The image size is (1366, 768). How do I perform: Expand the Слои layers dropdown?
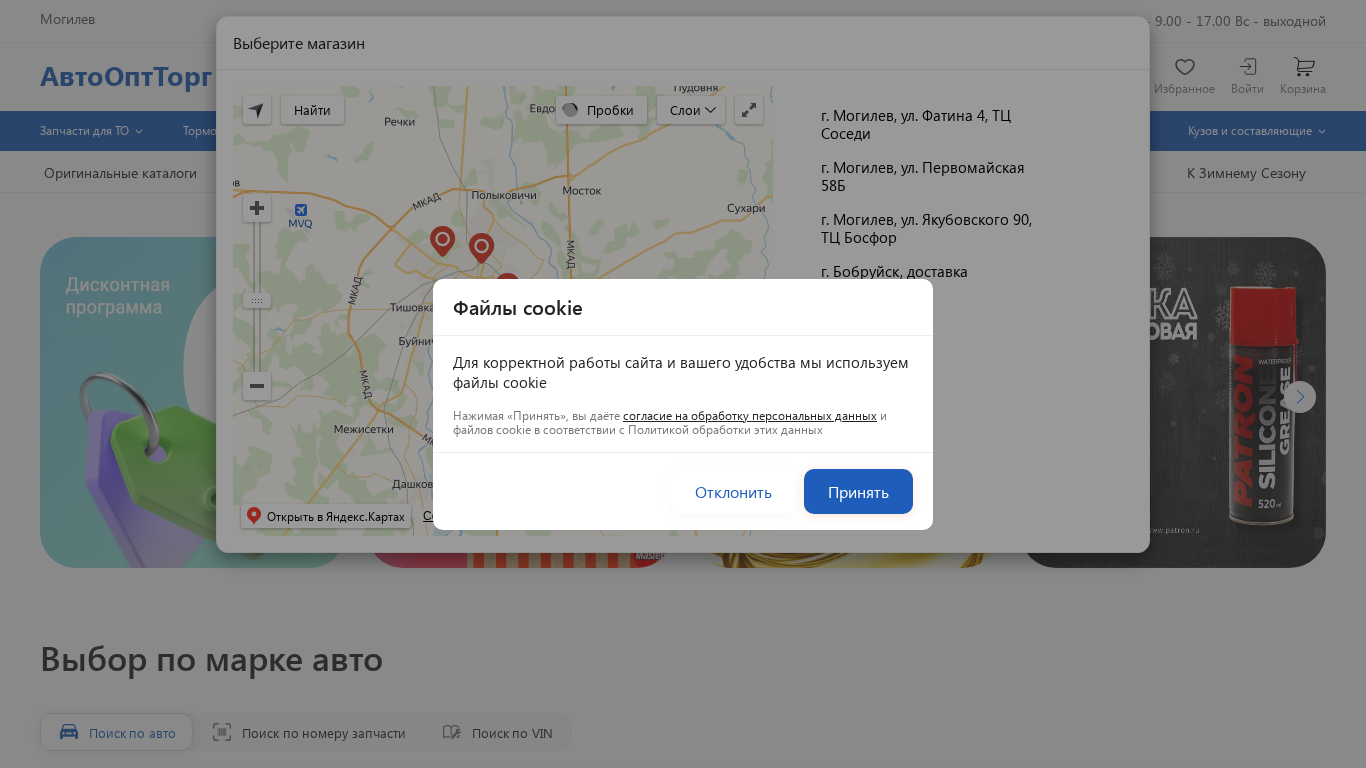coord(691,110)
